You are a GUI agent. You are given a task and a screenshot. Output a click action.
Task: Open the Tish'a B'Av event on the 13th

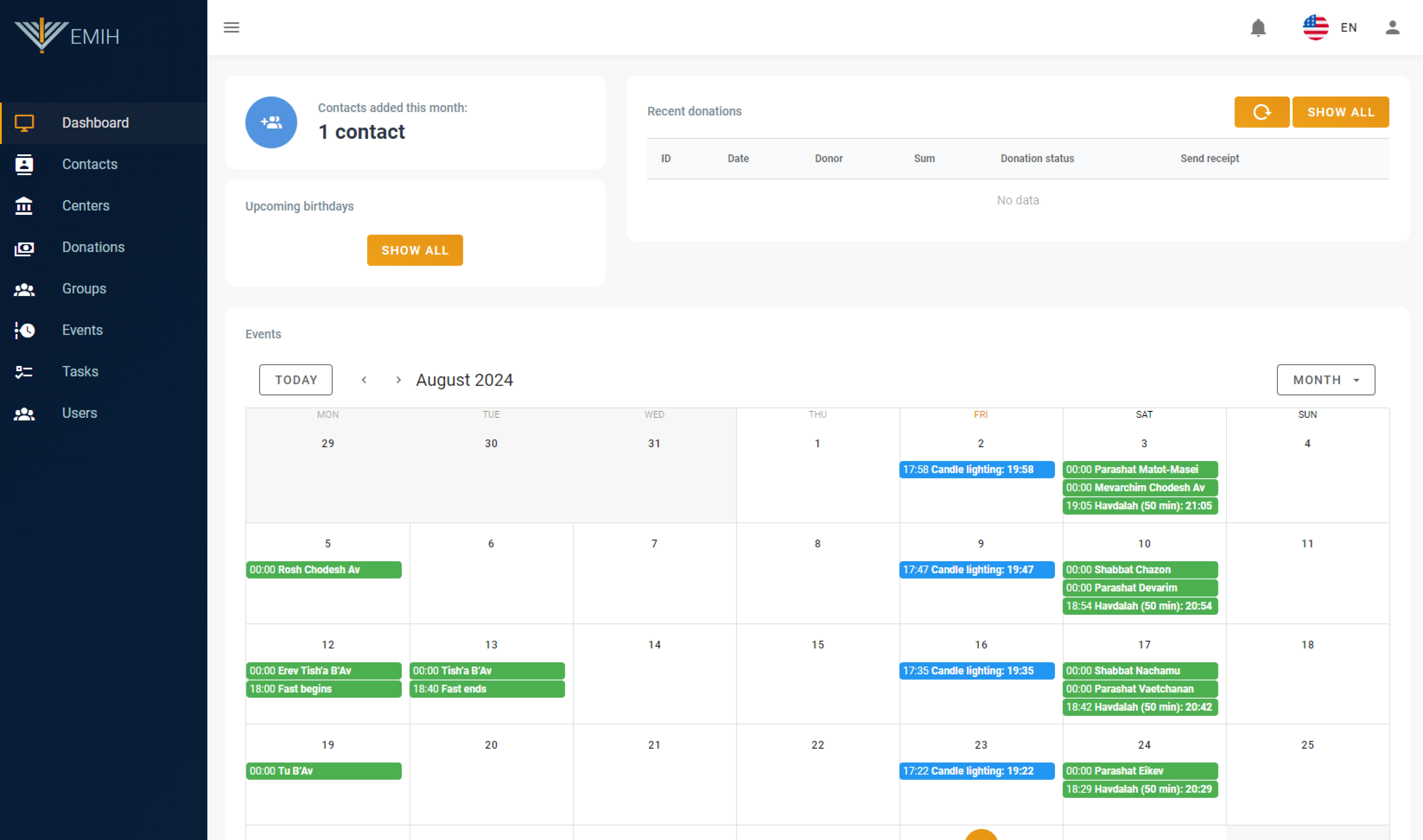[x=486, y=670]
